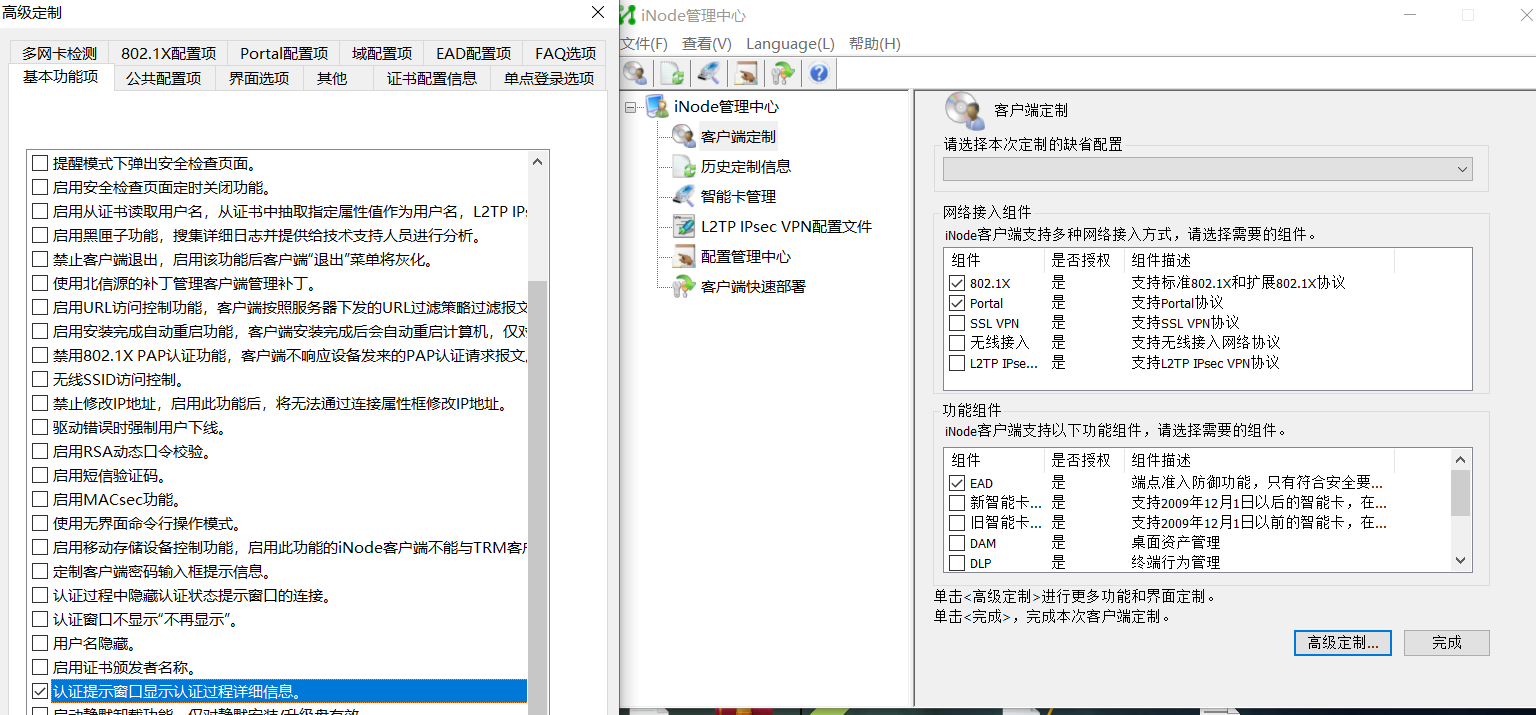Enable 无线SSID访问控制 option
The height and width of the screenshot is (715, 1536).
click(x=40, y=379)
